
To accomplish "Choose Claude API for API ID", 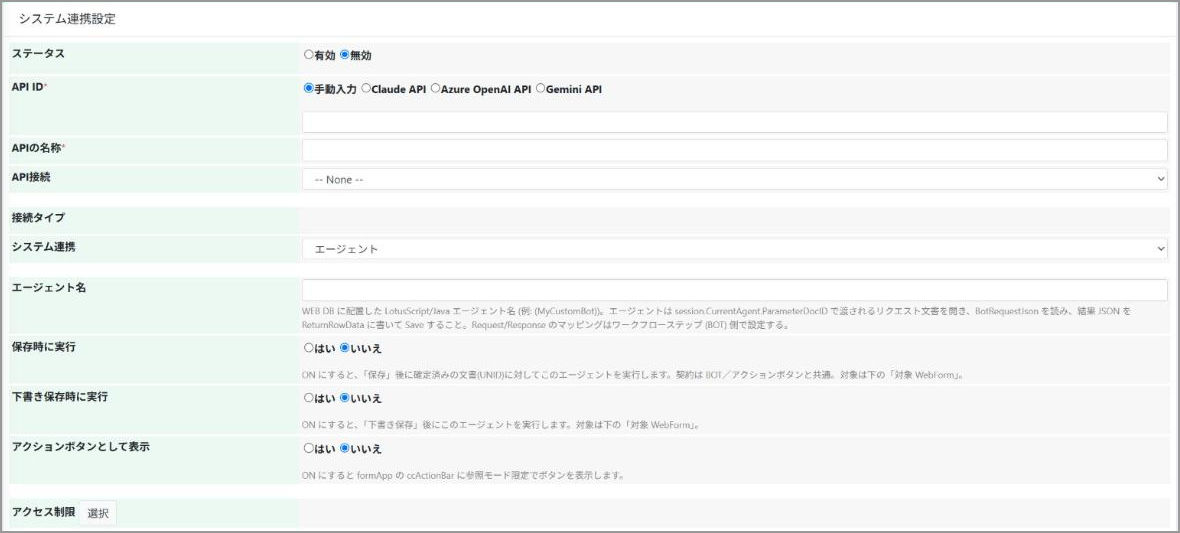I will click(366, 88).
